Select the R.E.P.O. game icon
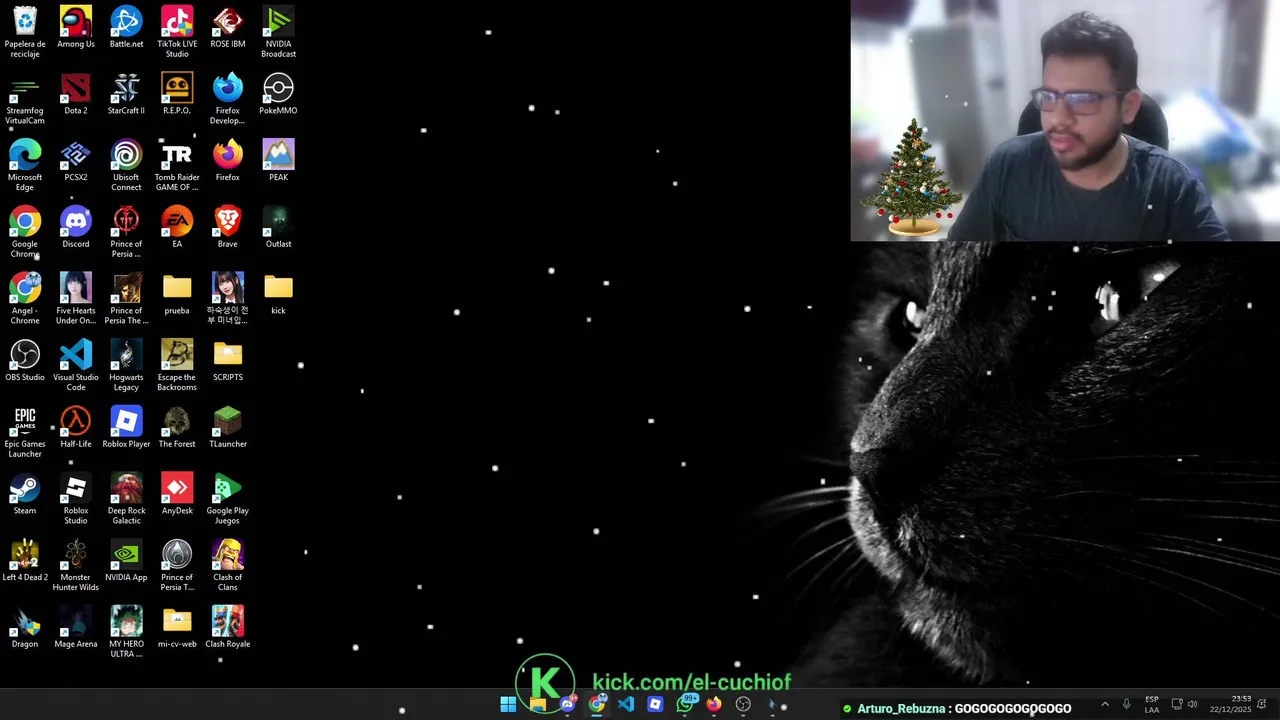Viewport: 1280px width, 720px height. coord(177,94)
